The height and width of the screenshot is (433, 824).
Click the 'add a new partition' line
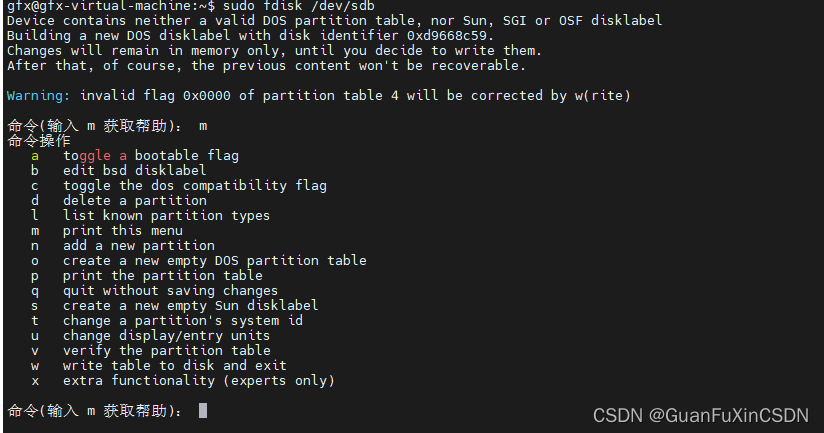tap(138, 245)
